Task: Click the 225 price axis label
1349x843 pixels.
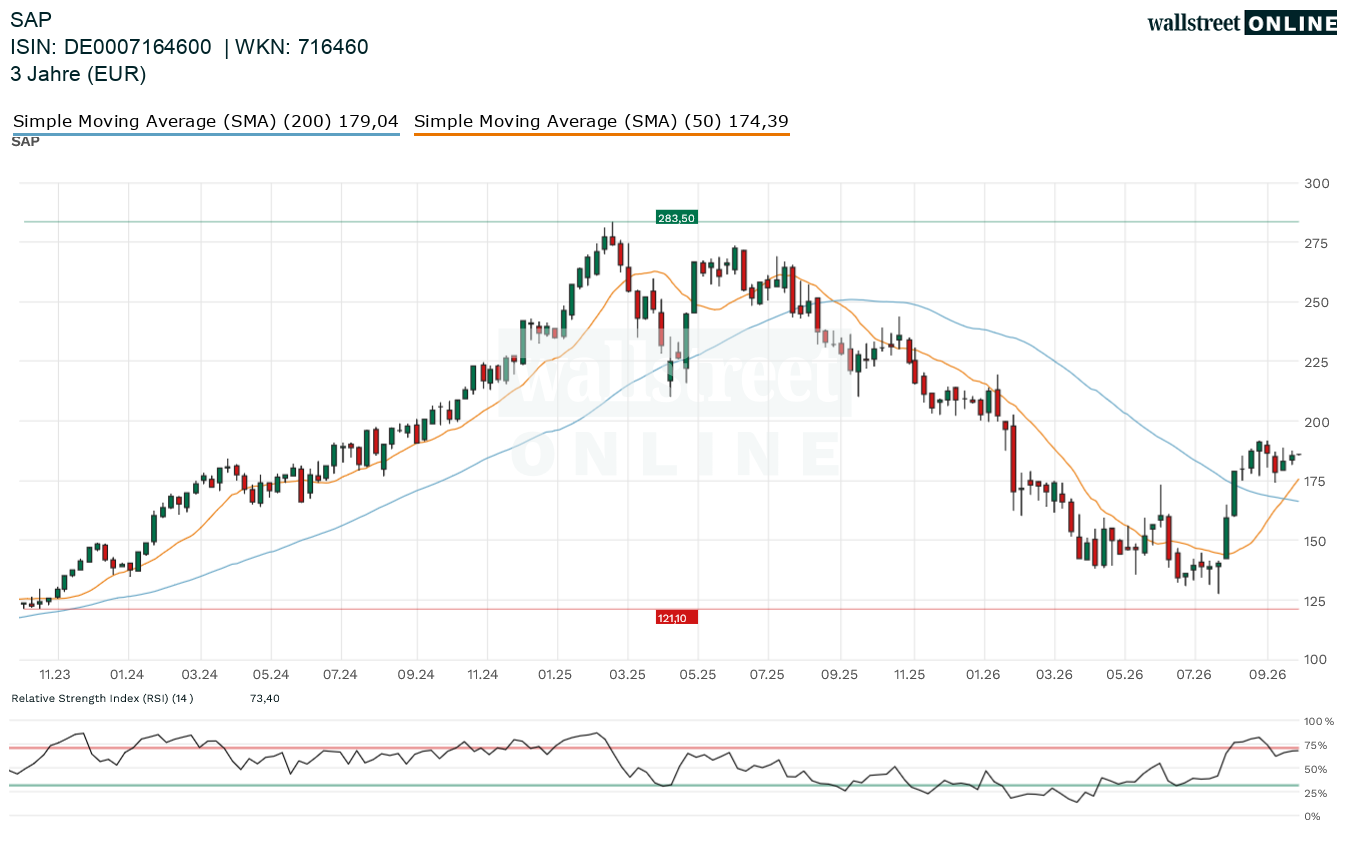Action: (x=1317, y=362)
